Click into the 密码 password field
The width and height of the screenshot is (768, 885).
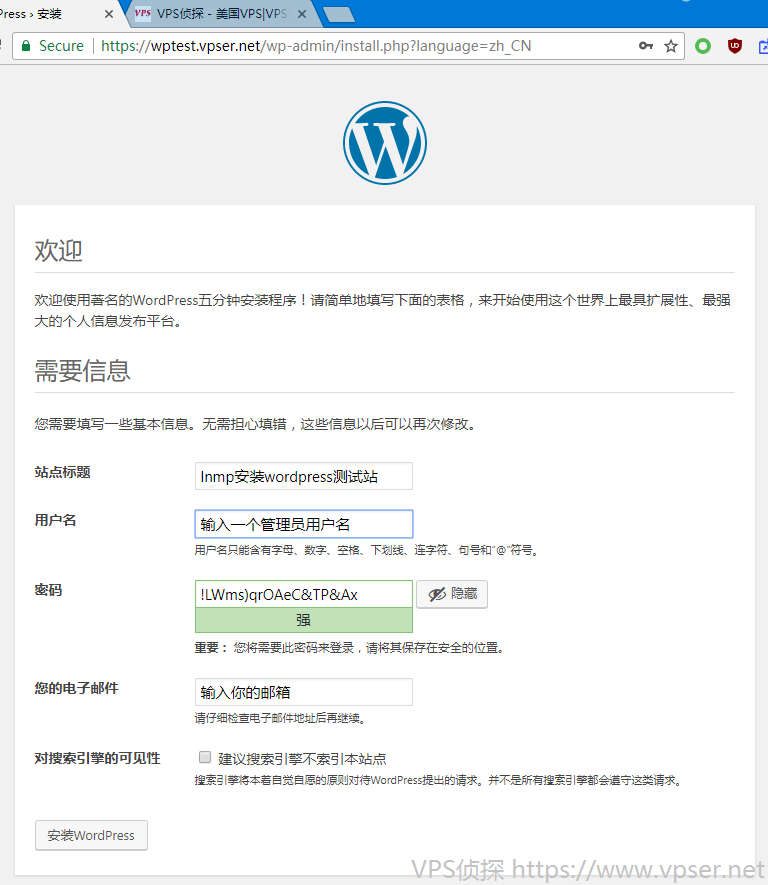[x=303, y=594]
